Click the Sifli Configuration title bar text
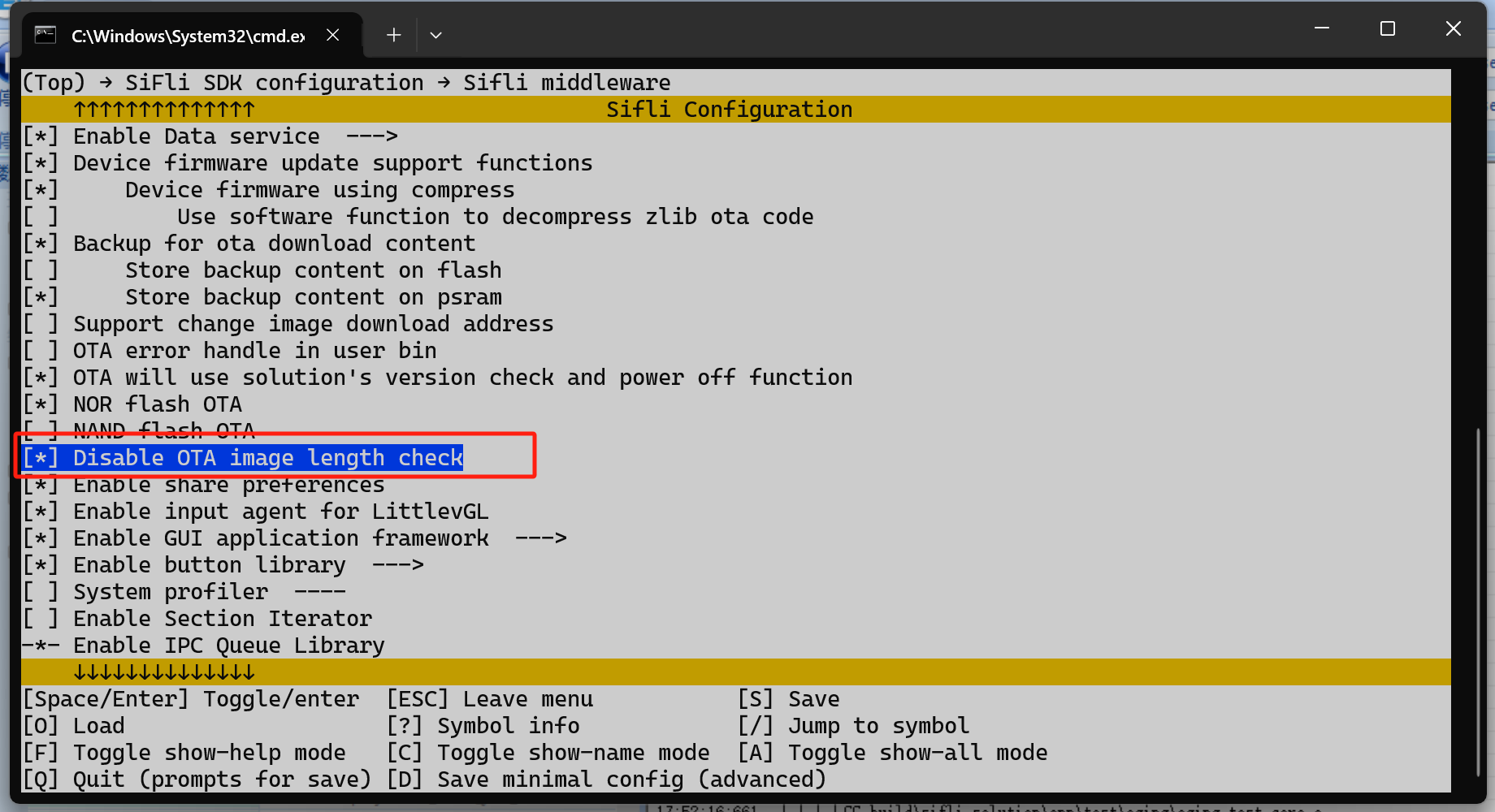Image resolution: width=1495 pixels, height=812 pixels. [x=730, y=110]
